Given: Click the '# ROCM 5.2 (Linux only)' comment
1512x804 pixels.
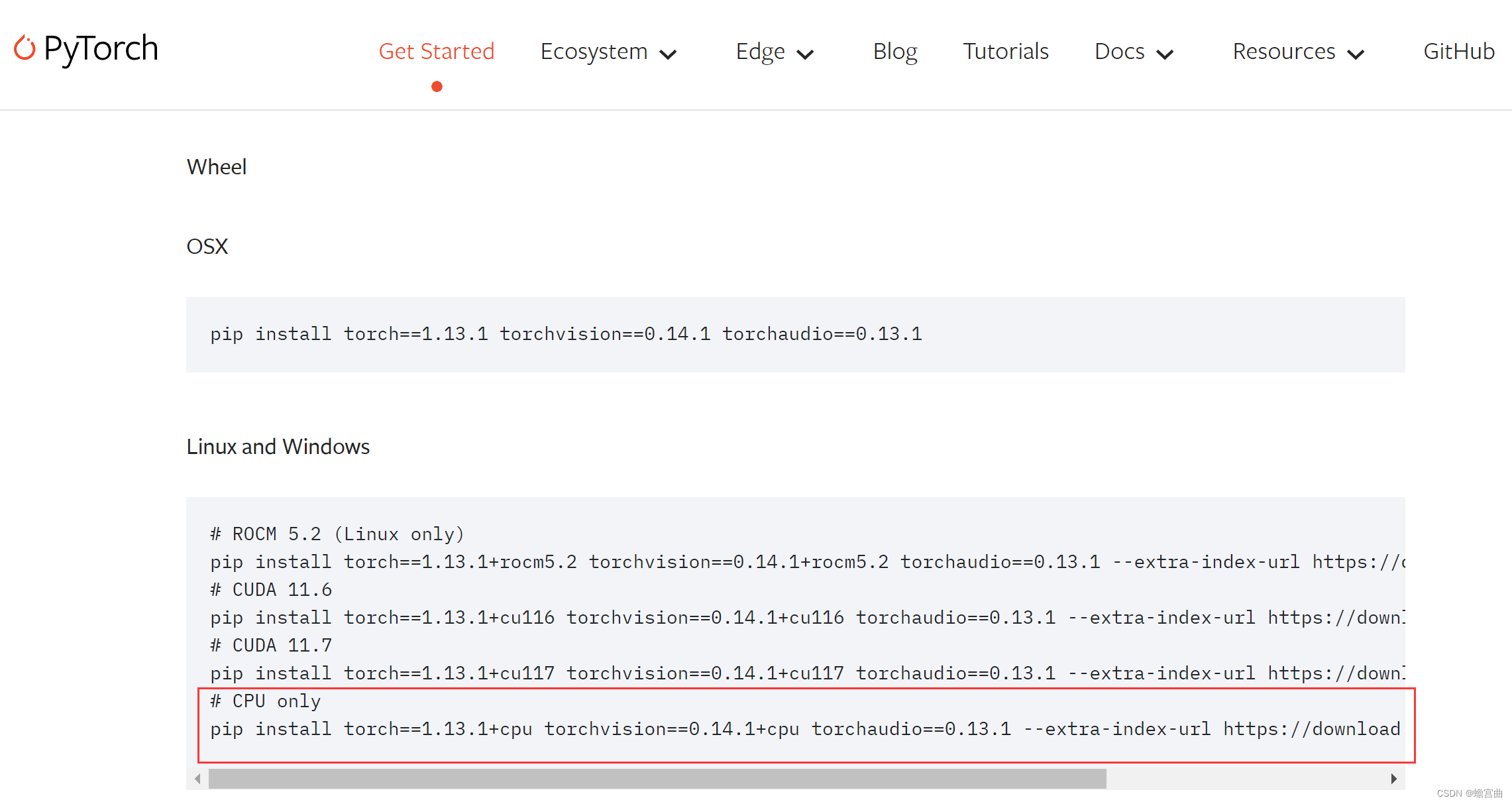Looking at the screenshot, I should coord(337,534).
